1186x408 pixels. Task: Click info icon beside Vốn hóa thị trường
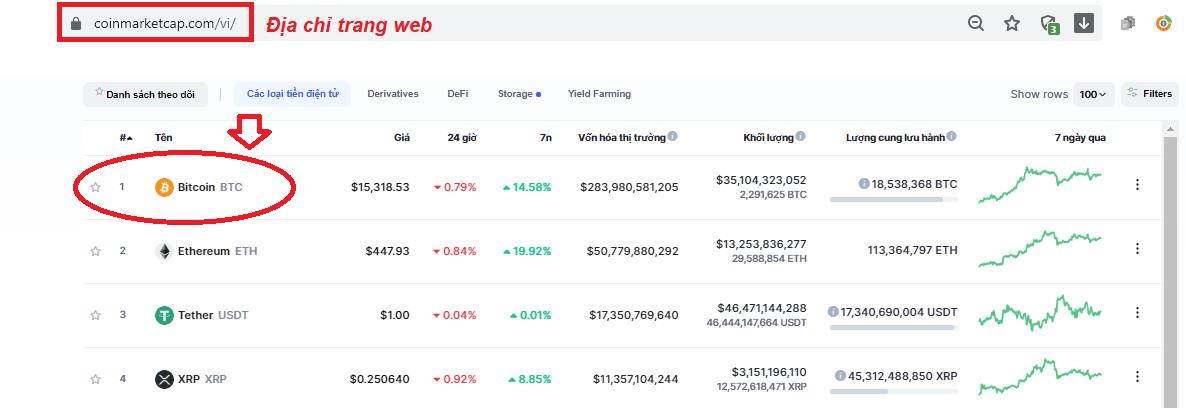[673, 137]
